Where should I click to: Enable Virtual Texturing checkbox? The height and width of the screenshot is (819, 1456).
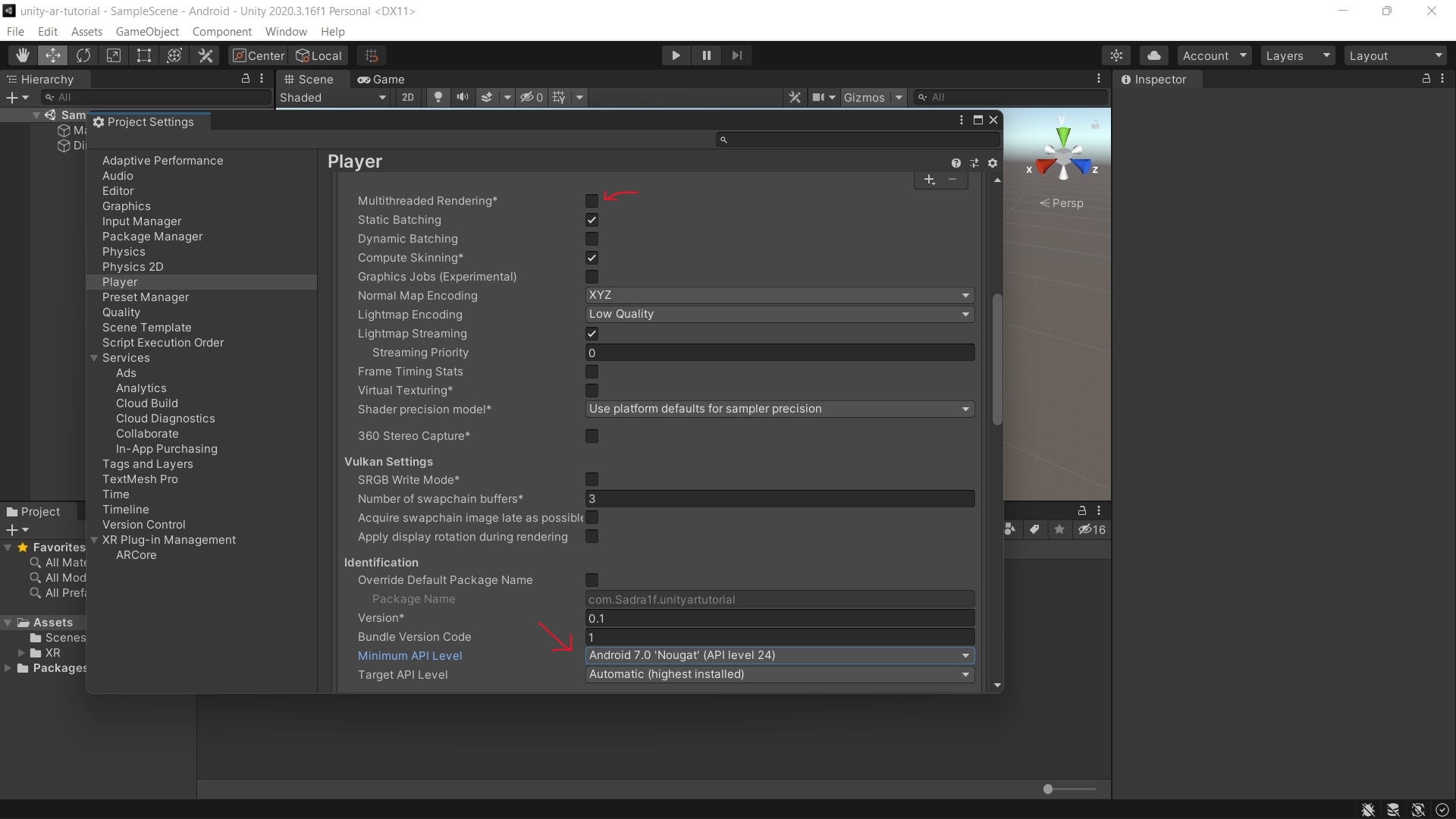[591, 391]
